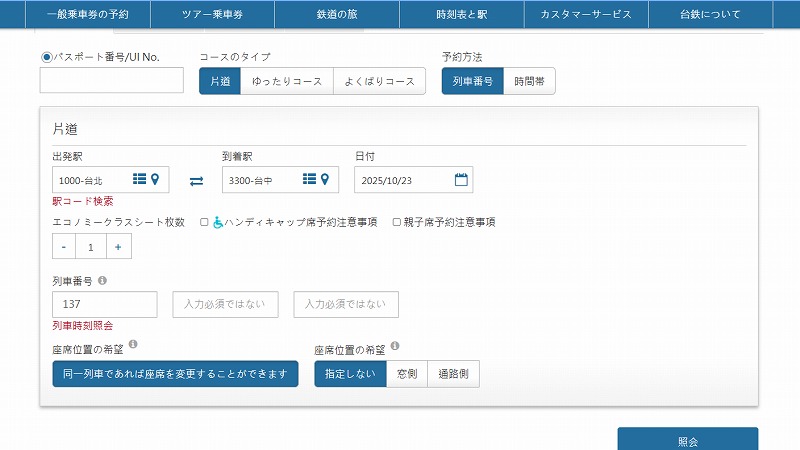Select 片道 course type

[x=220, y=81]
